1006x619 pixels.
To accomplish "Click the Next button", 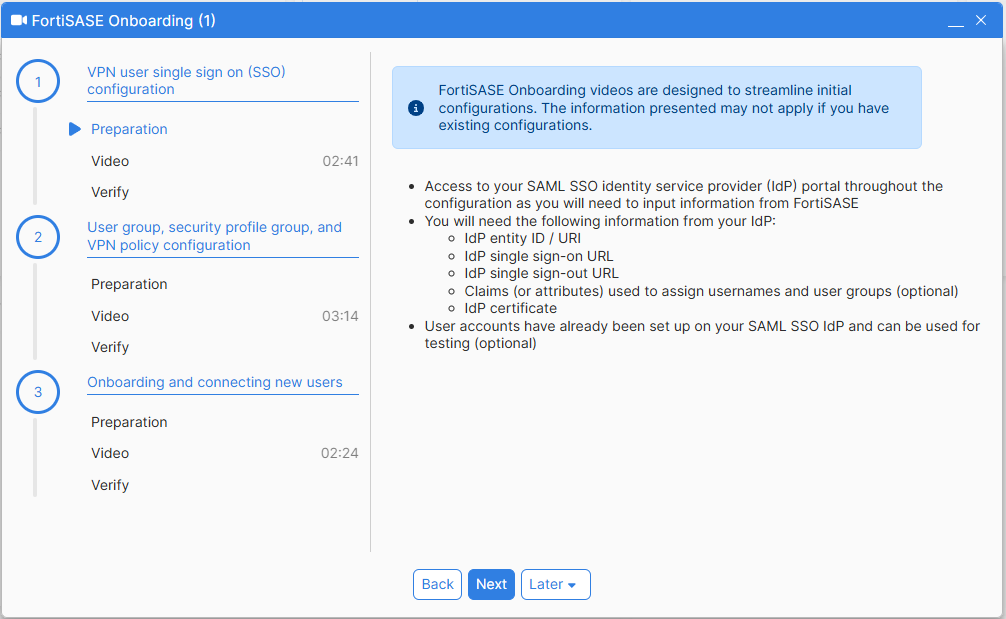I will click(x=491, y=584).
